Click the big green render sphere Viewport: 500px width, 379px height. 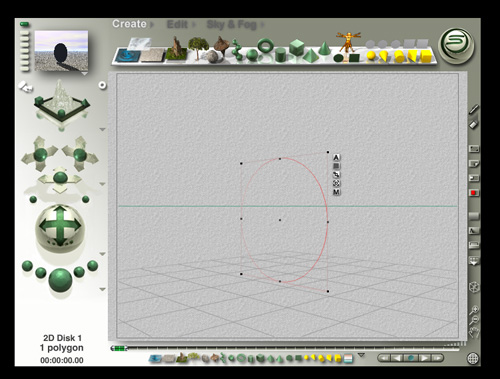tap(60, 280)
